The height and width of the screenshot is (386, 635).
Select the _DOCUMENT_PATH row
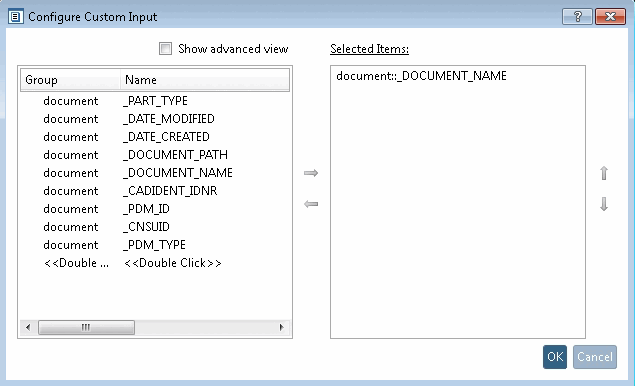click(155, 155)
